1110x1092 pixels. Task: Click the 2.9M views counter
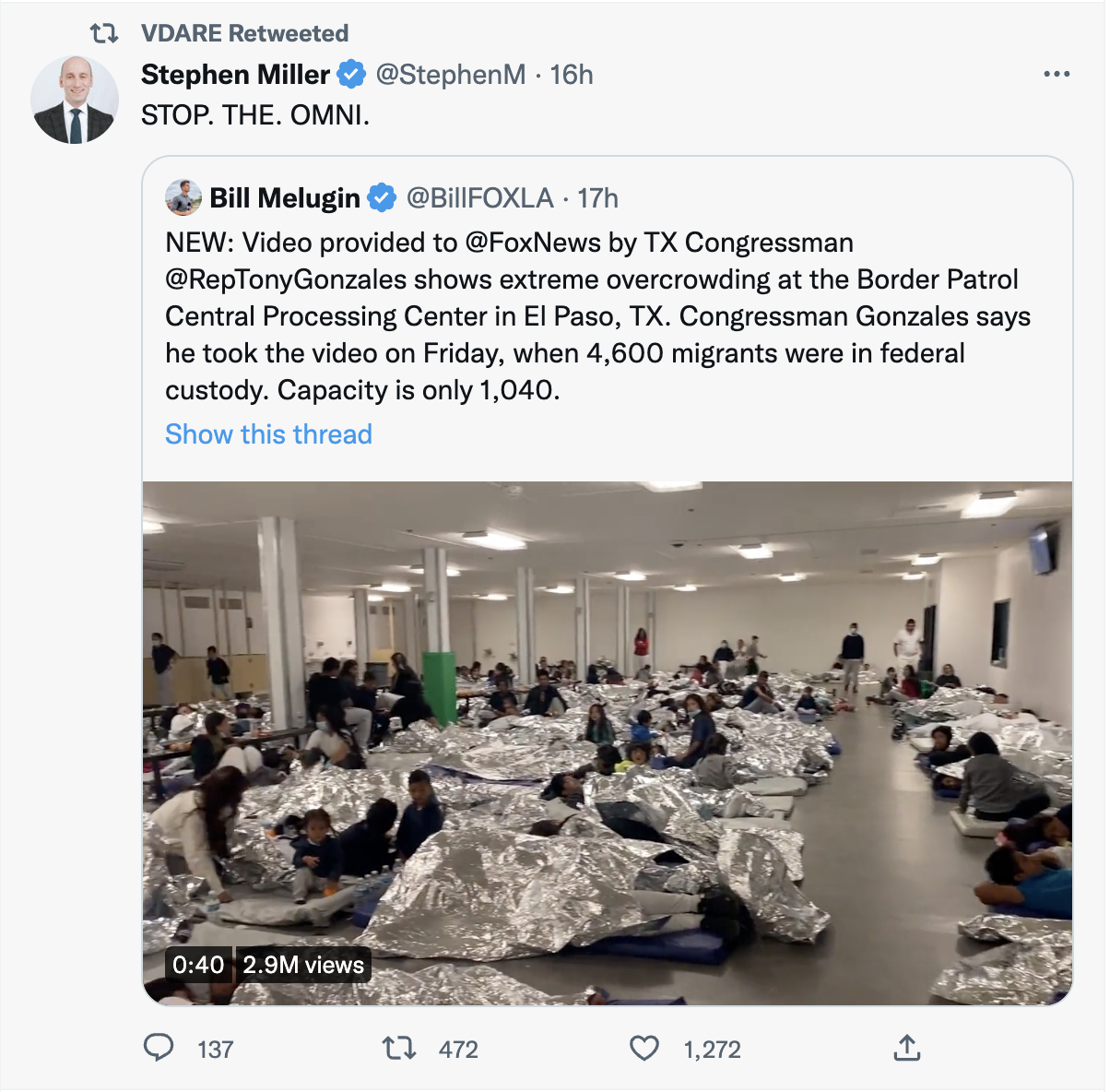(303, 965)
